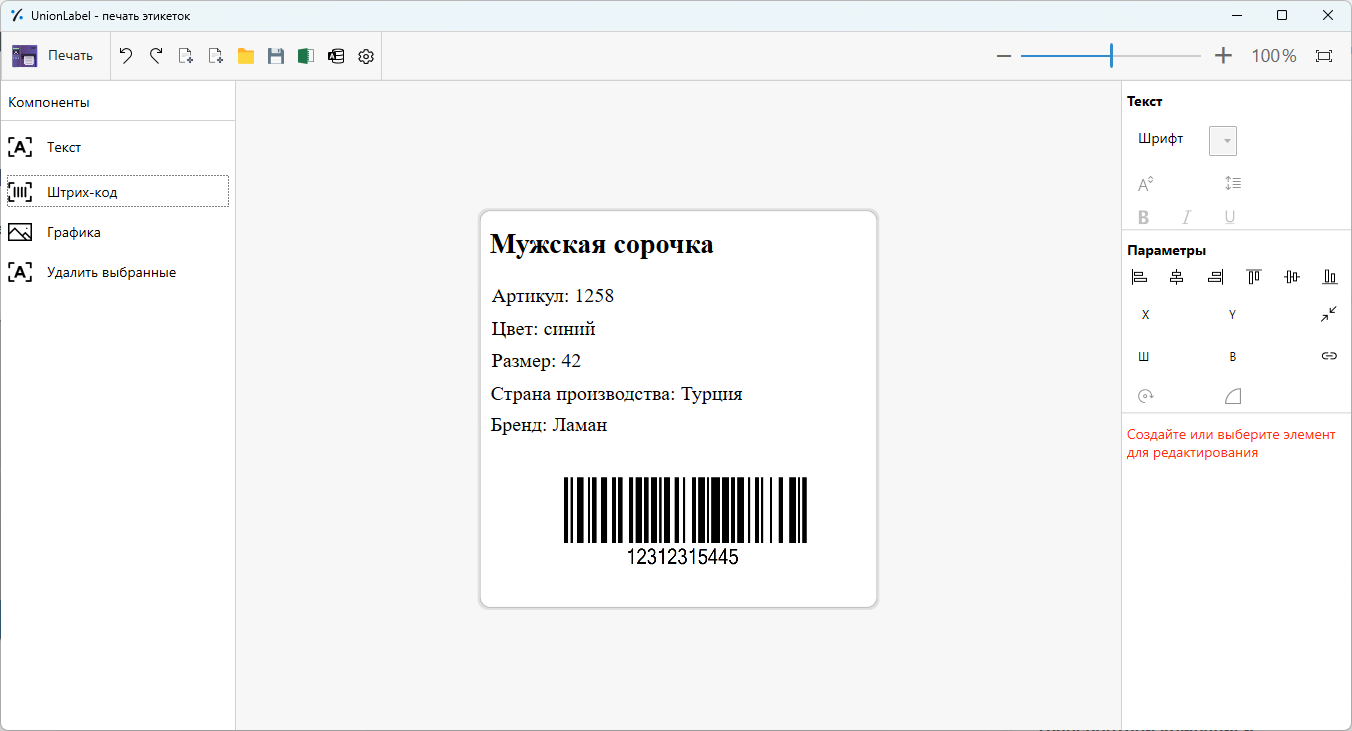Zoom in with the plus button
This screenshot has width=1352, height=731.
[x=1223, y=56]
